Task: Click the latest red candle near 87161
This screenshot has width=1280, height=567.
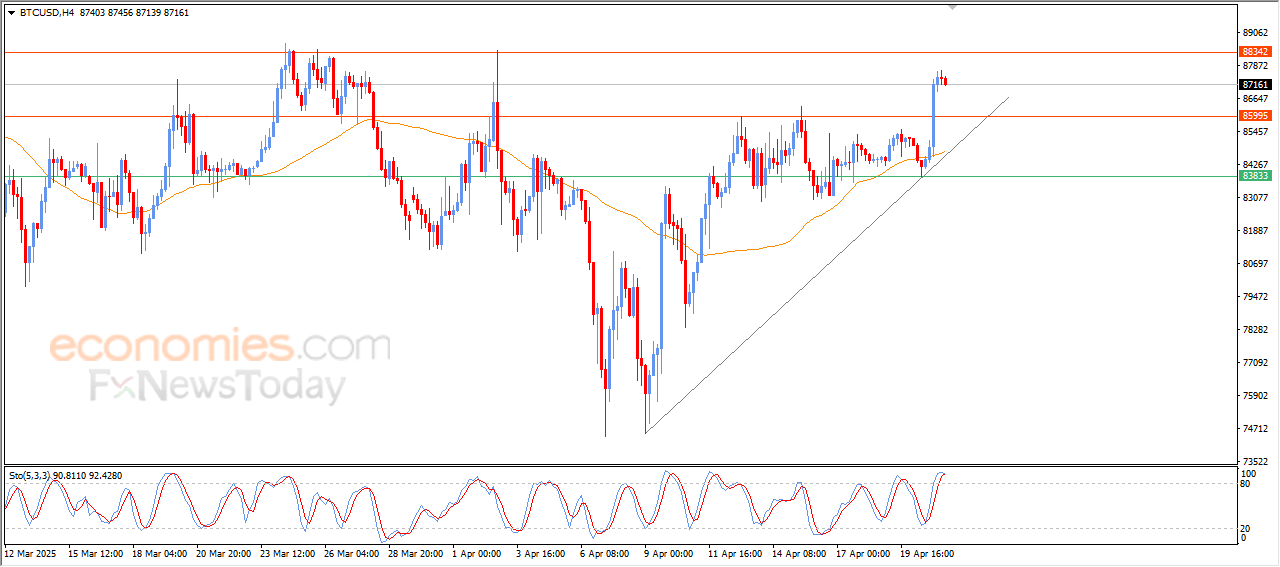Action: click(945, 81)
